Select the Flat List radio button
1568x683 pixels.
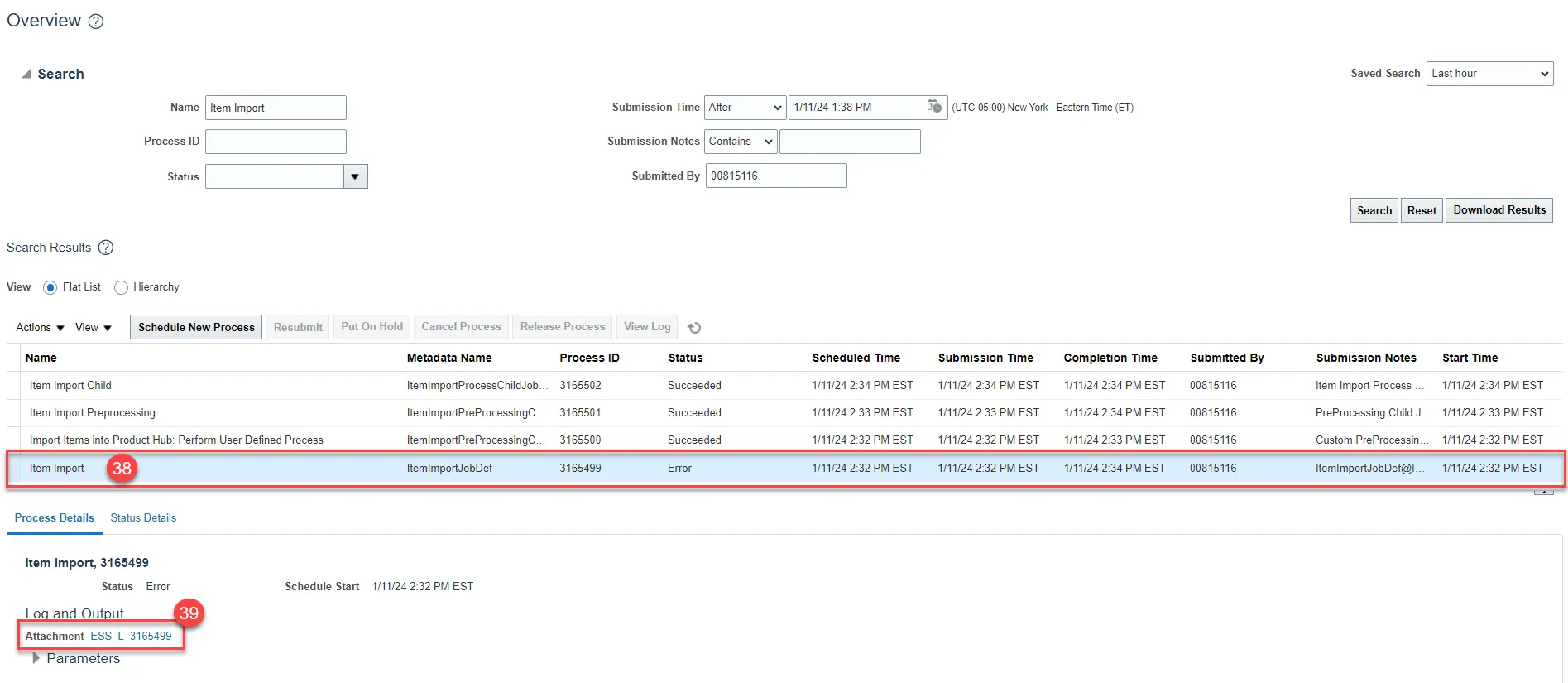[x=50, y=287]
